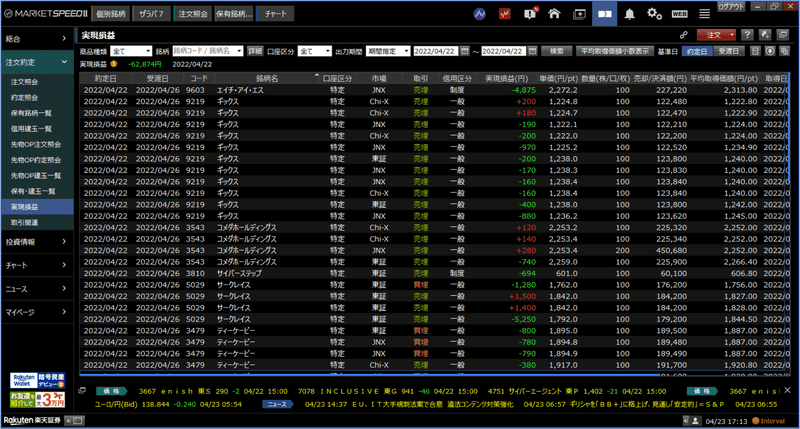Open the 出力期間 dropdown
The image size is (800, 429).
[388, 51]
